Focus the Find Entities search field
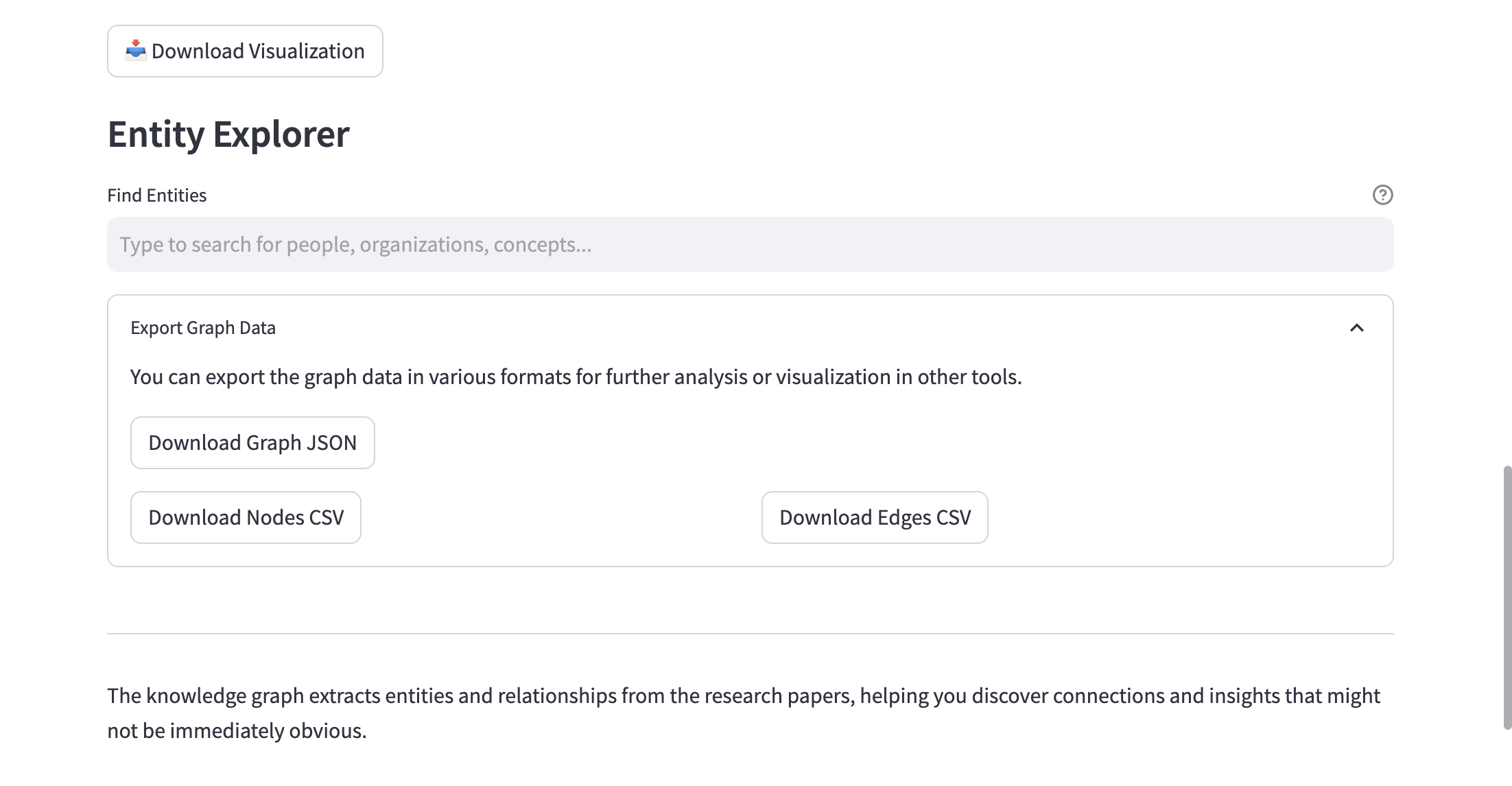Screen dimensions: 1512x786 click(x=750, y=245)
